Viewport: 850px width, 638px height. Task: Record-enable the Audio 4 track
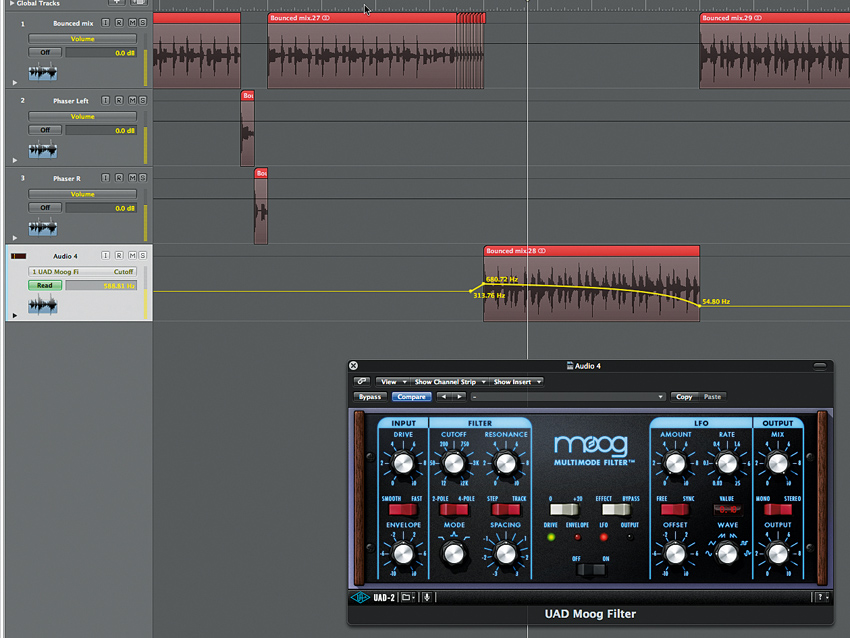coord(119,255)
